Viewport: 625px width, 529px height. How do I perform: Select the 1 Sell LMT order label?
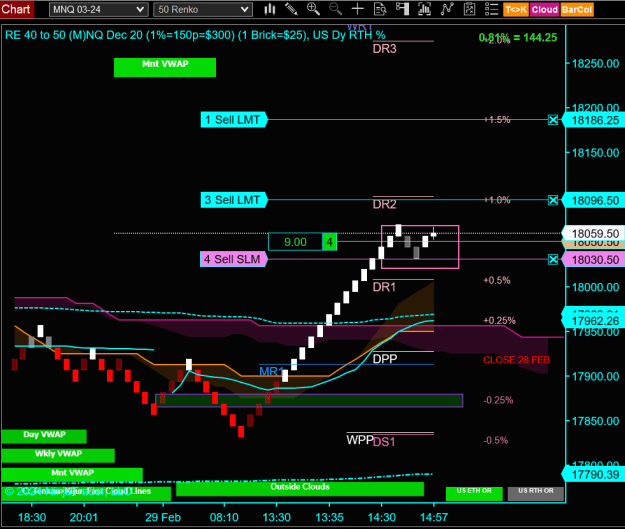pos(234,120)
